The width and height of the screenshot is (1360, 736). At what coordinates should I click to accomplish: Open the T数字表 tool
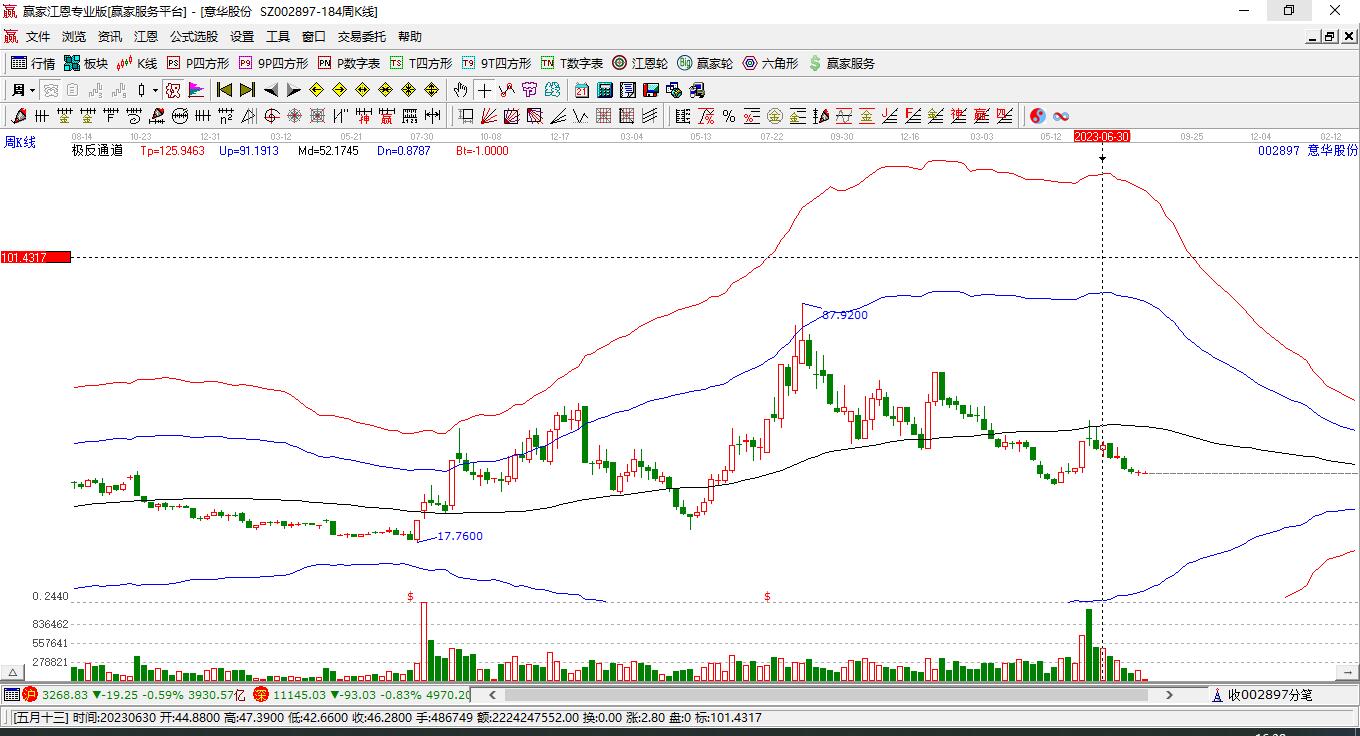[x=572, y=63]
